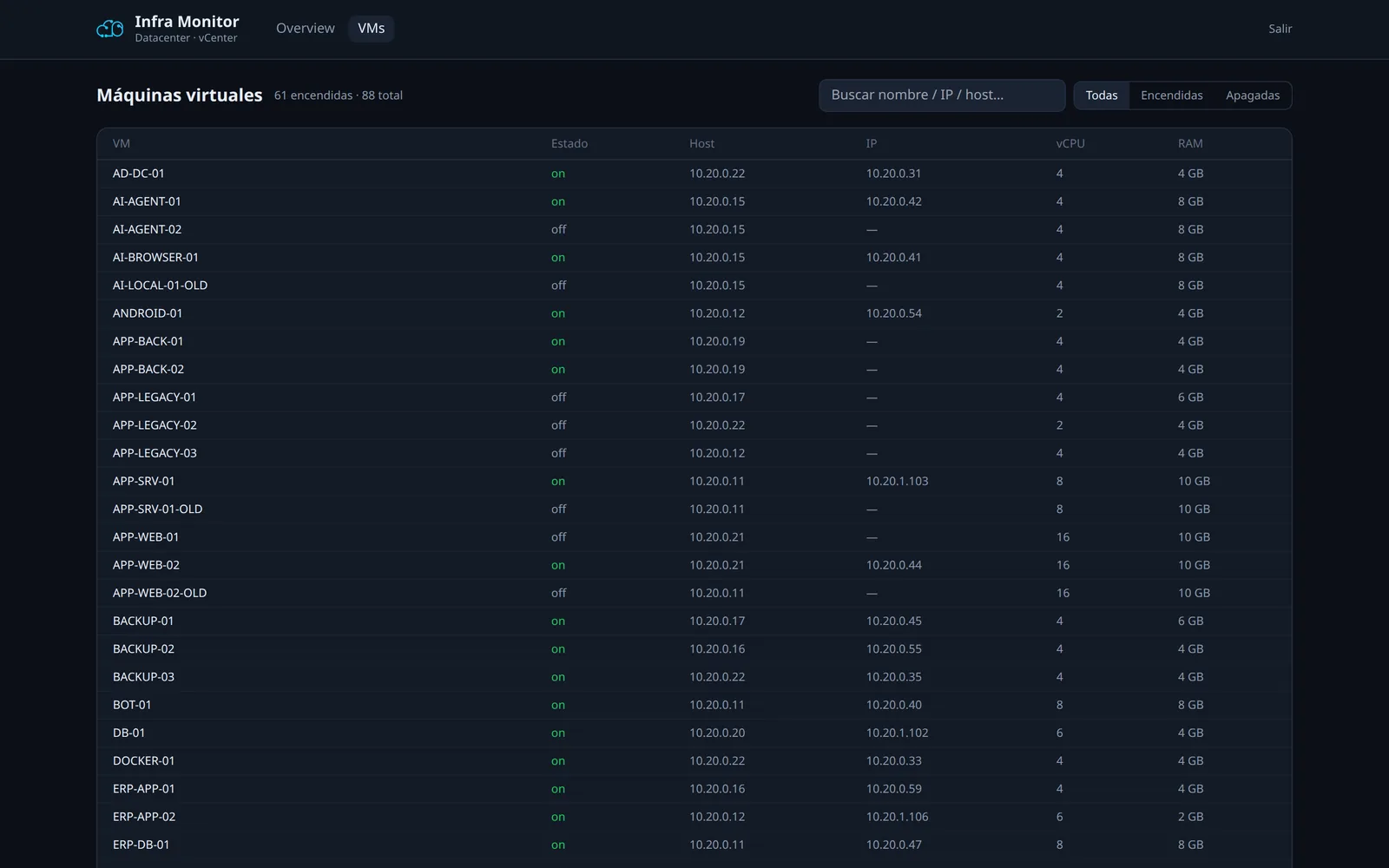
Task: Click the on status of AD-DC-01
Action: [x=558, y=174]
